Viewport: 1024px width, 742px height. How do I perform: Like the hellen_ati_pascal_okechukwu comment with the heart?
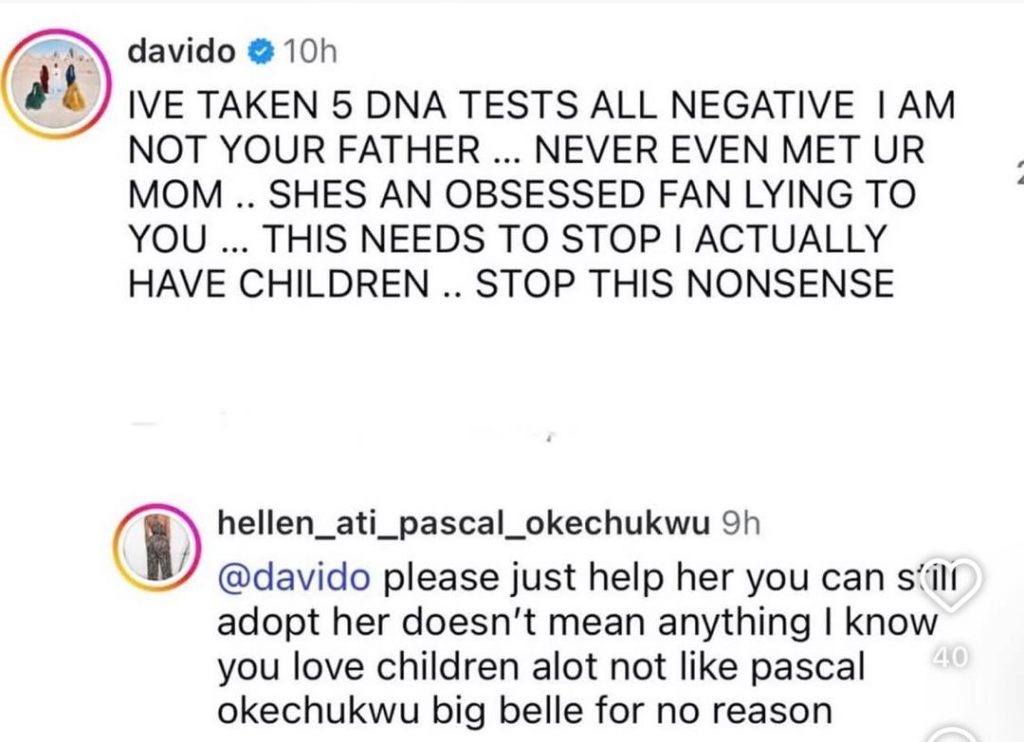coord(951,582)
